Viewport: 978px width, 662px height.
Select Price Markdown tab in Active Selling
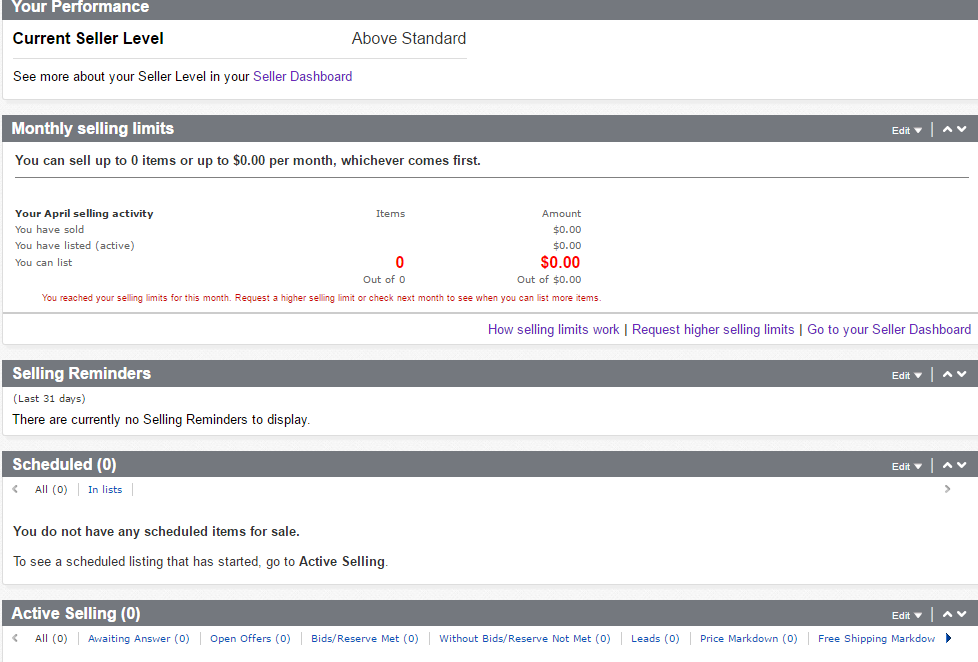748,638
